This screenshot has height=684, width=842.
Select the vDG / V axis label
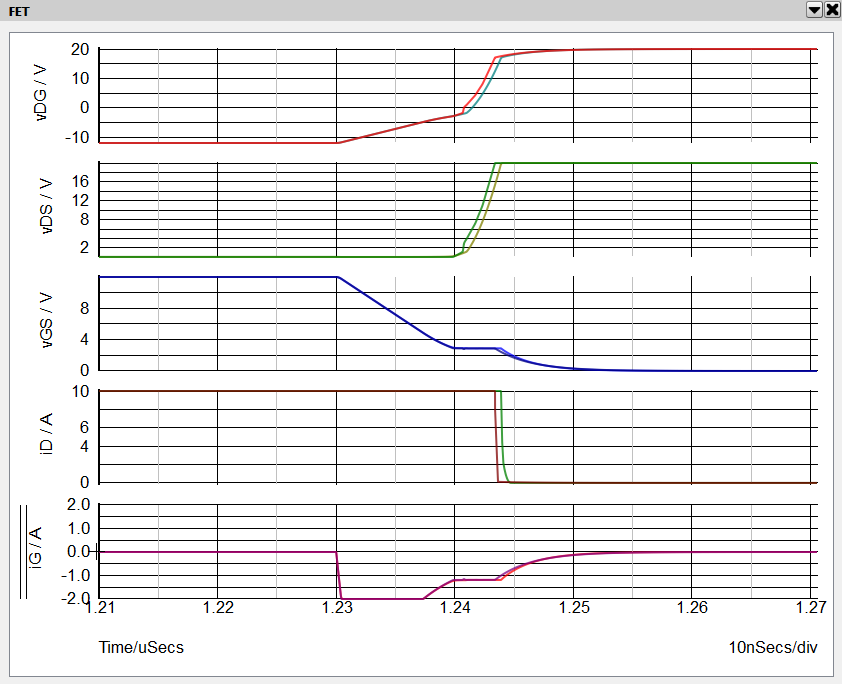[x=44, y=93]
